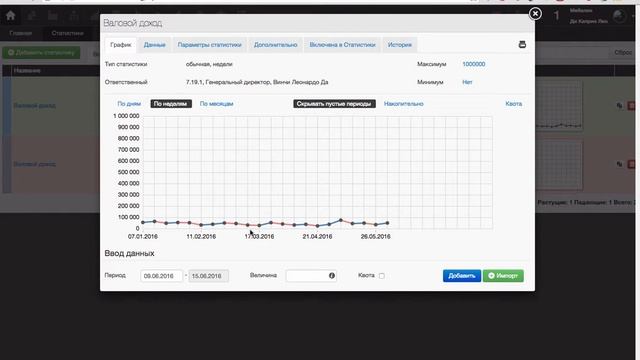Show chart По дням
Viewport: 640px width, 360px height.
[x=129, y=104]
